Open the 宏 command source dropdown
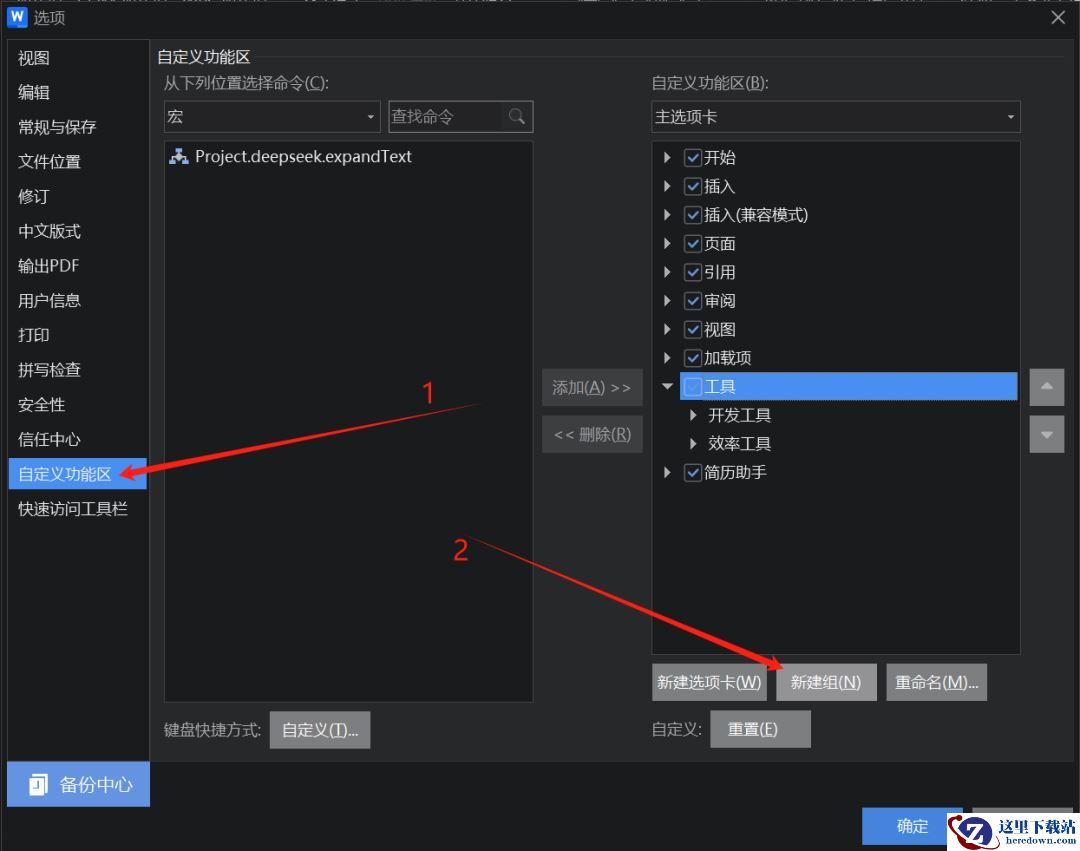This screenshot has width=1080, height=851. 272,117
